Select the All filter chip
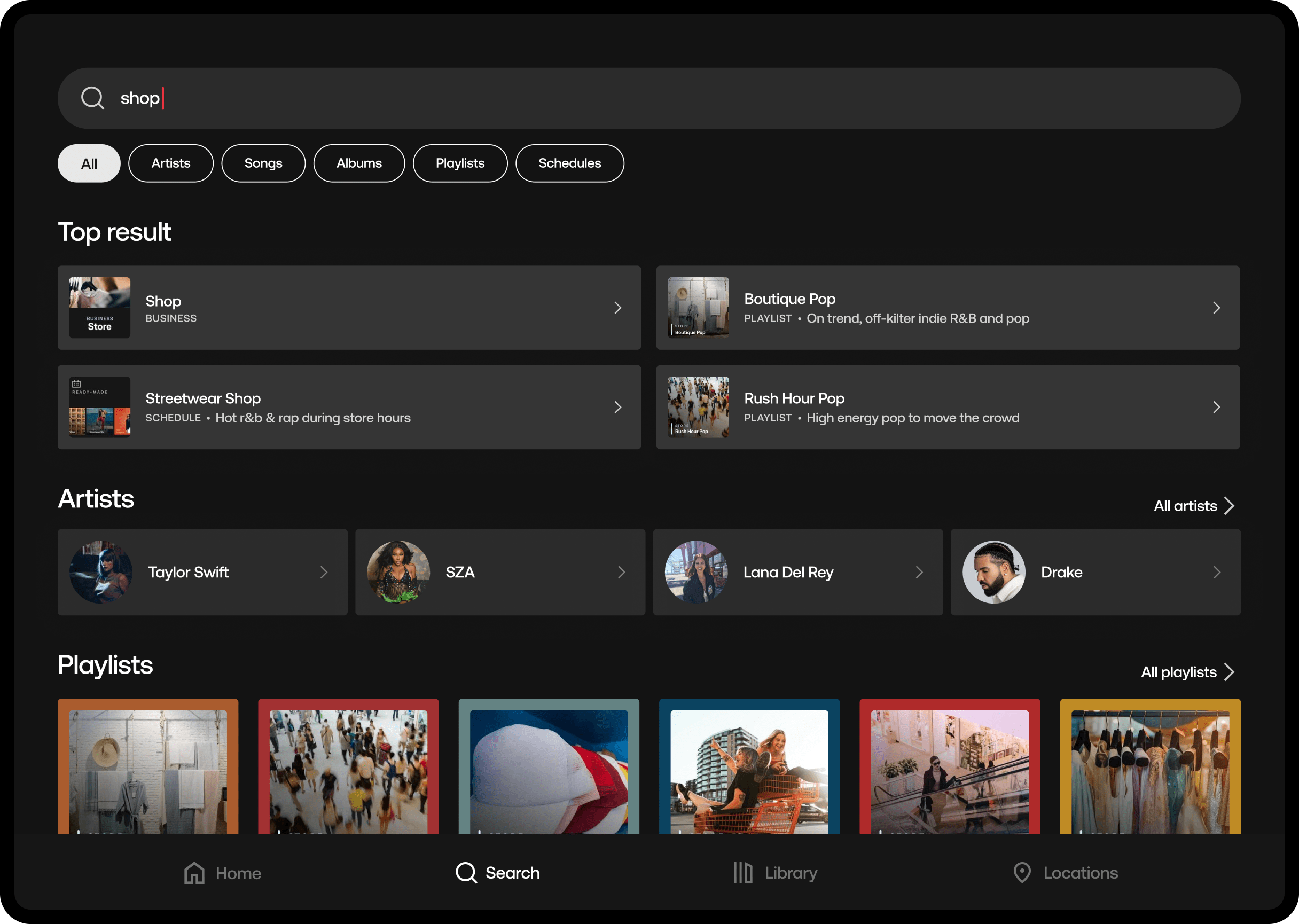The height and width of the screenshot is (924, 1299). point(89,164)
